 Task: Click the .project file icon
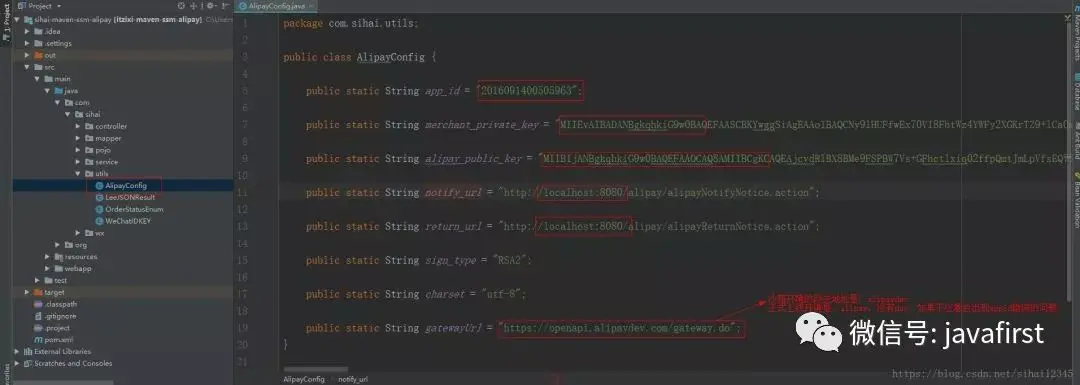click(x=39, y=328)
